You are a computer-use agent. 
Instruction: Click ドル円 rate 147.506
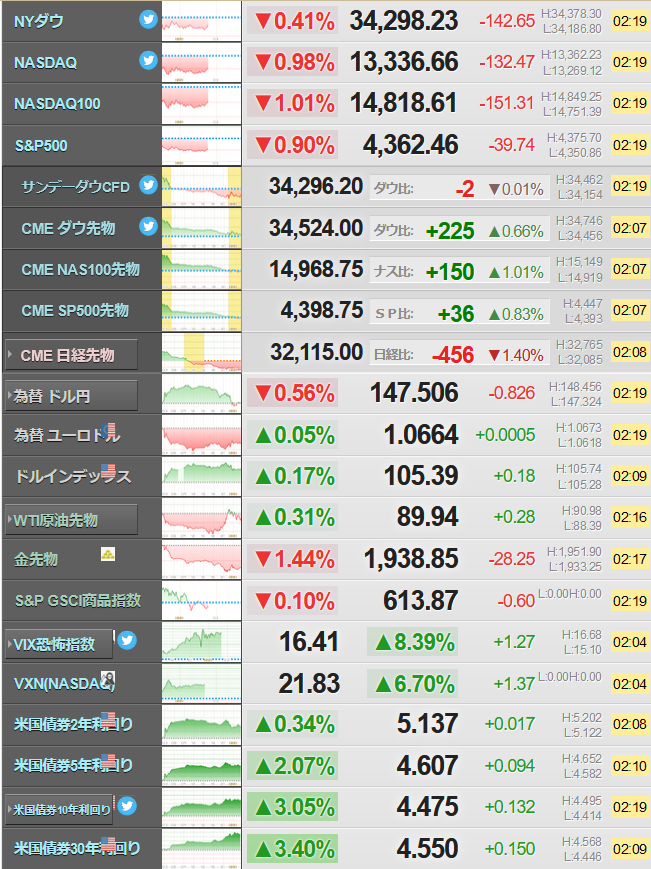(414, 393)
